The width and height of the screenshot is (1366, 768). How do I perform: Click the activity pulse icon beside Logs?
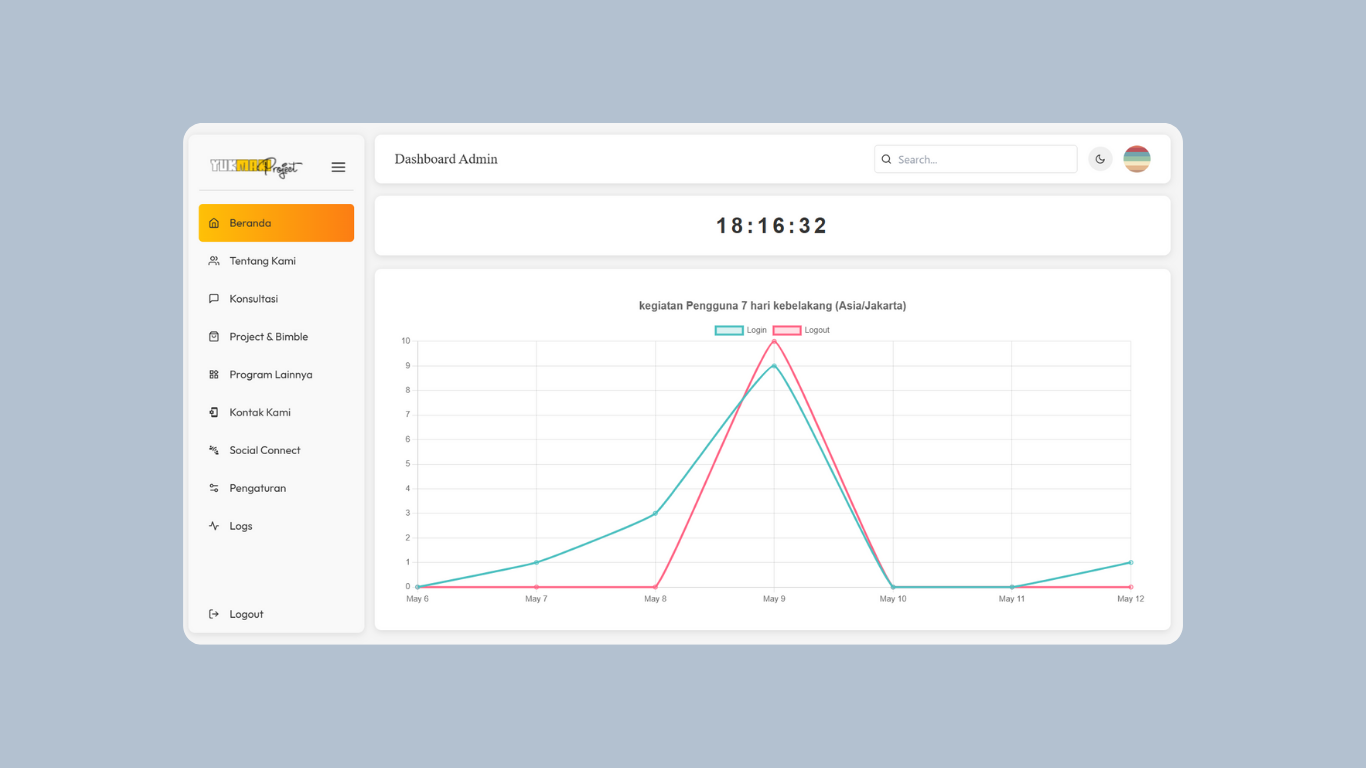(214, 526)
